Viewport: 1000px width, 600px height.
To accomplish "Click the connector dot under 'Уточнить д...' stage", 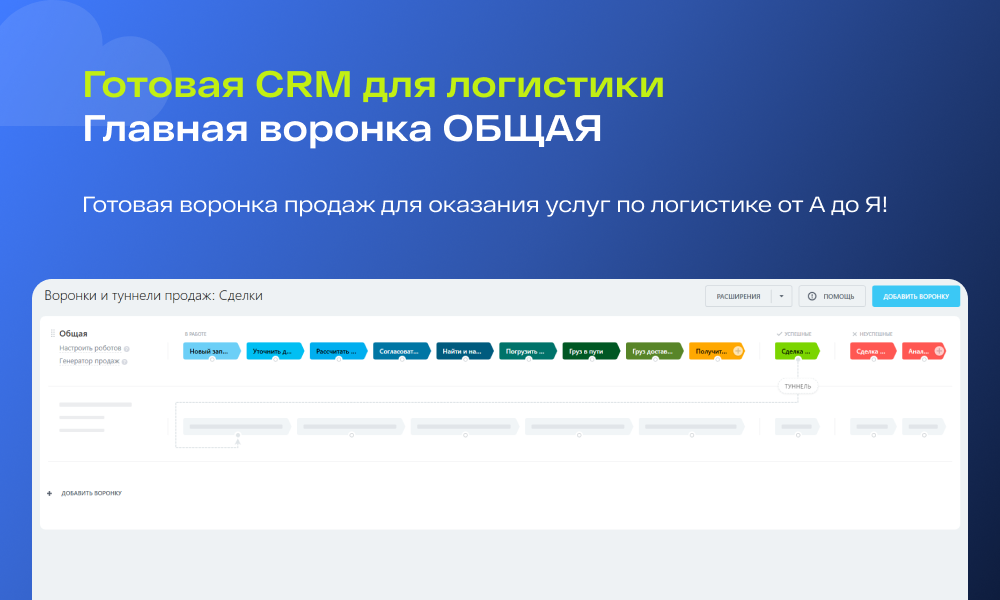I will [x=275, y=360].
